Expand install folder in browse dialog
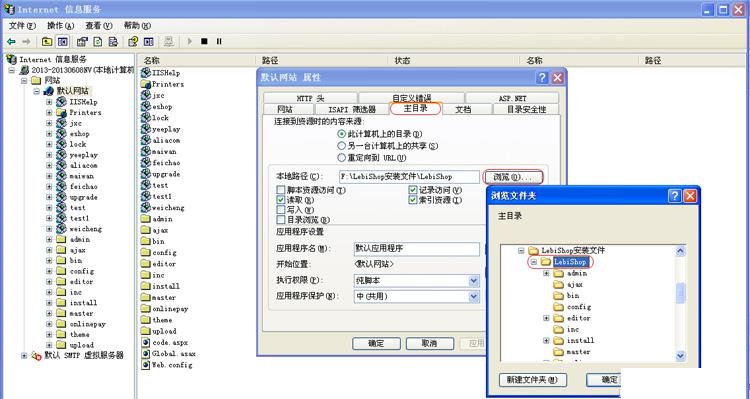 [546, 340]
